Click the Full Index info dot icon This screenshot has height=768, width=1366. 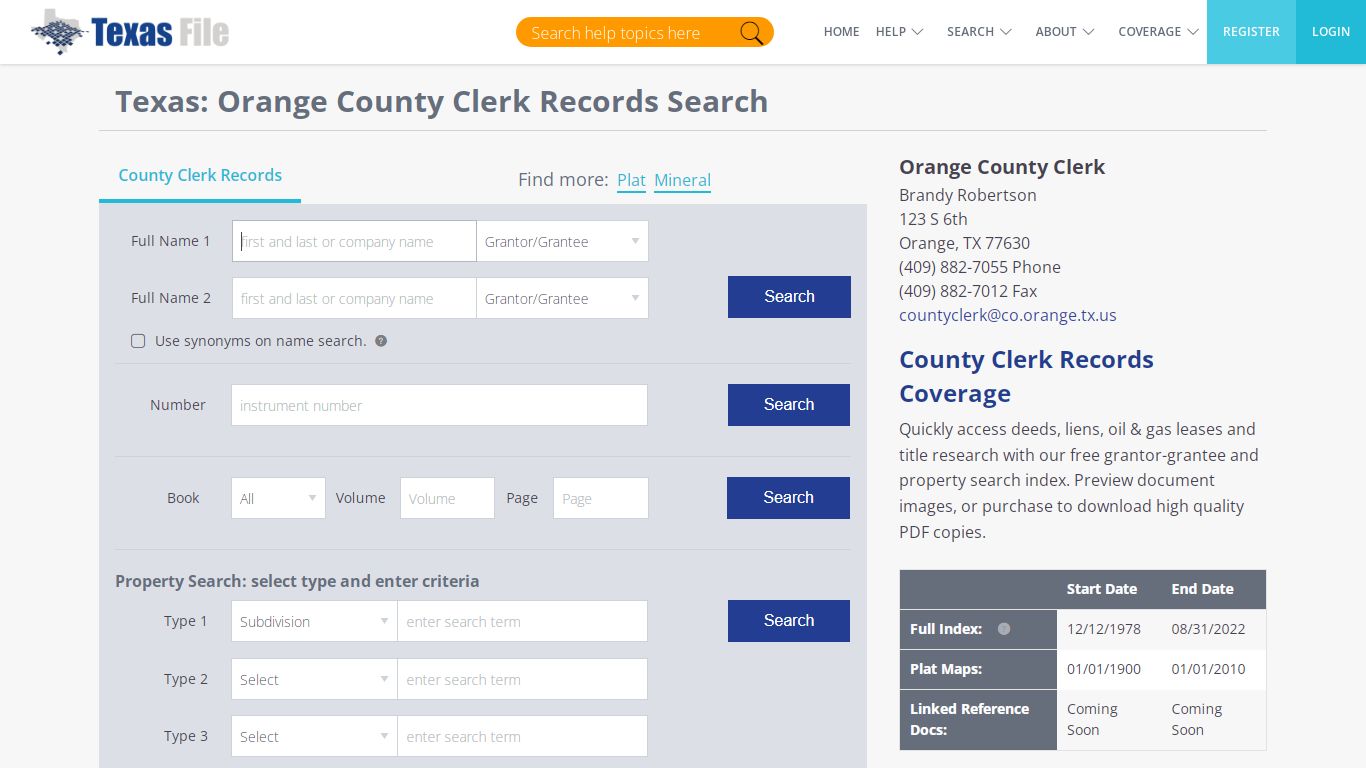pos(1004,629)
